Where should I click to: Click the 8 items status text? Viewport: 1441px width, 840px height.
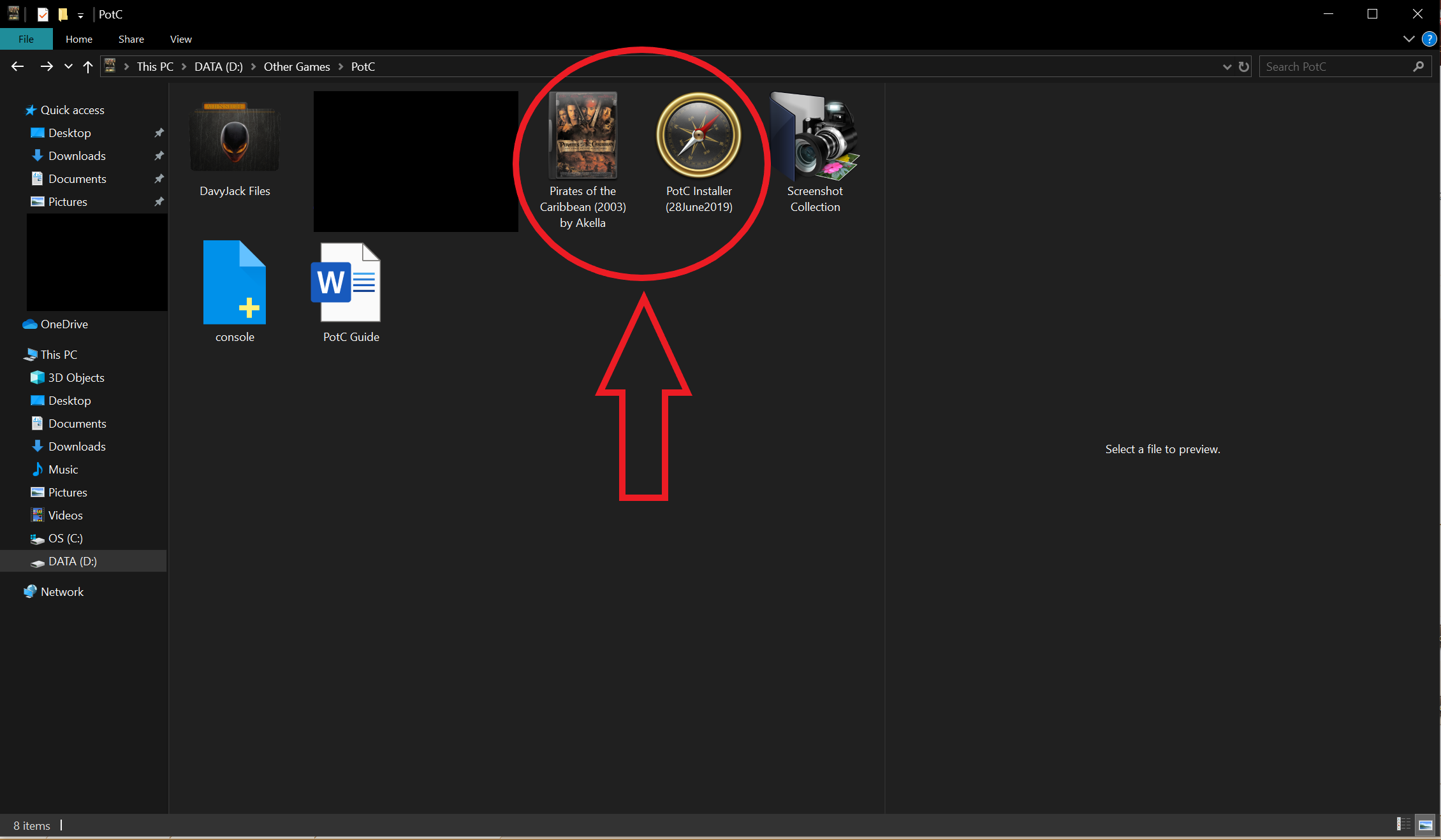(32, 825)
